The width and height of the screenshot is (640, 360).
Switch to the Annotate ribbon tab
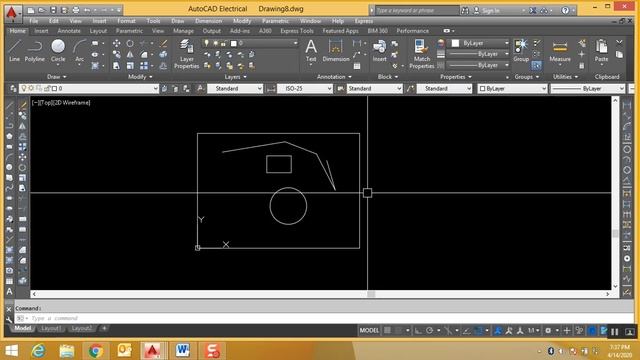[69, 31]
